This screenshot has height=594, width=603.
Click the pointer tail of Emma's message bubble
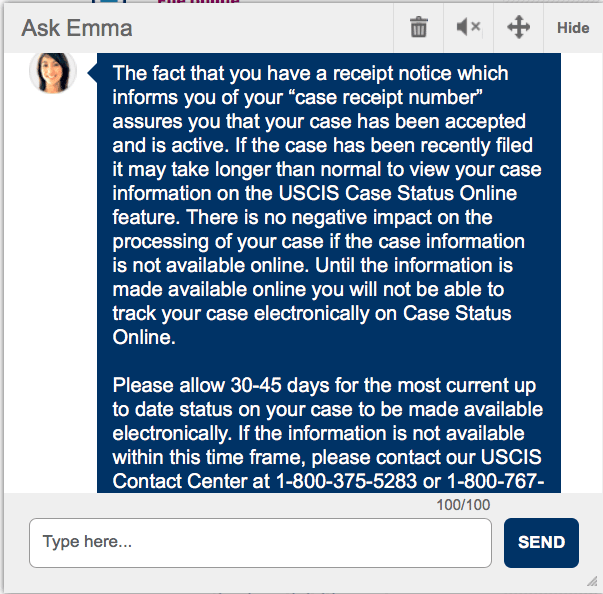click(92, 72)
